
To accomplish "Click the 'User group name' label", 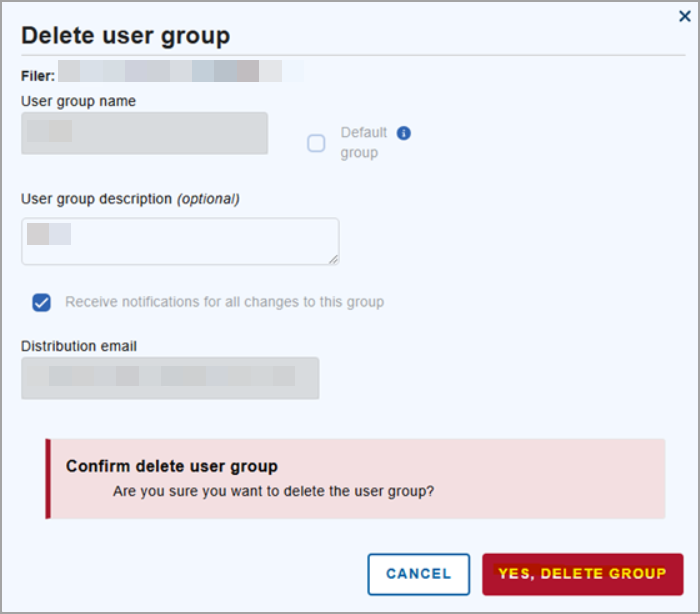I will pyautogui.click(x=79, y=101).
